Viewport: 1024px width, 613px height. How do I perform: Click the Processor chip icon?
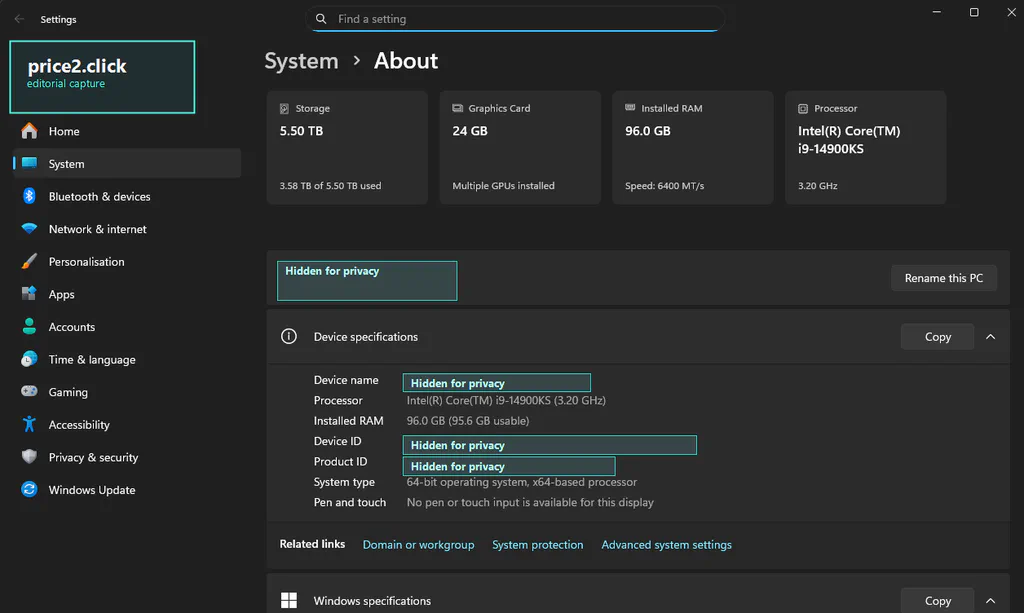[x=803, y=108]
